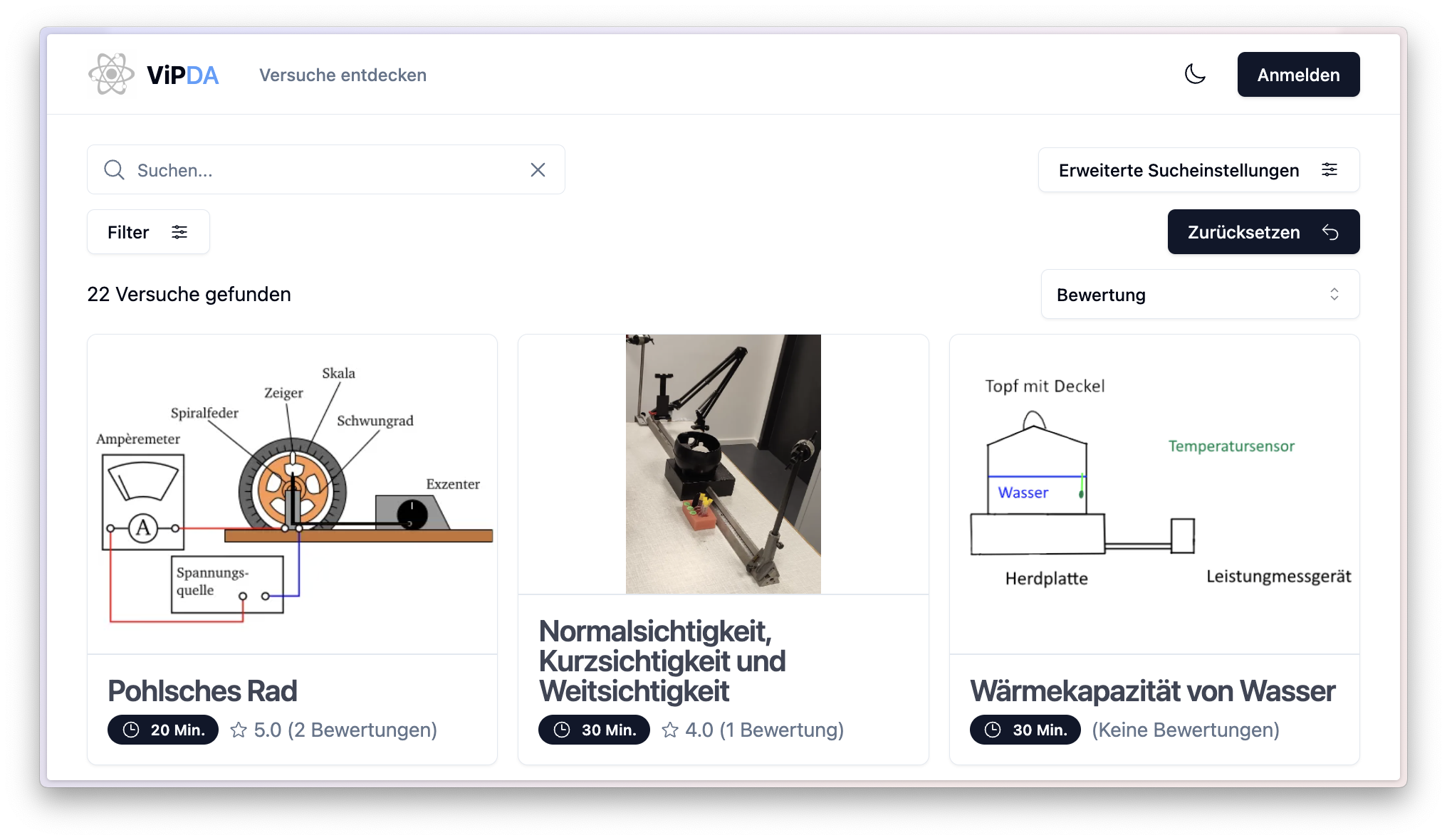The width and height of the screenshot is (1447, 840).
Task: Open the Bewertung sort dropdown
Action: (1200, 294)
